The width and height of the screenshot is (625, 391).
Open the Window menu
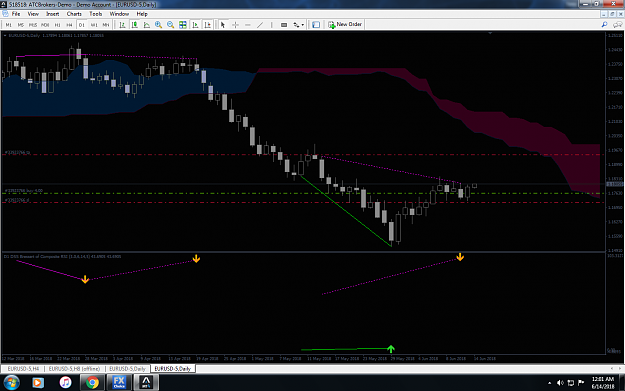click(x=119, y=14)
